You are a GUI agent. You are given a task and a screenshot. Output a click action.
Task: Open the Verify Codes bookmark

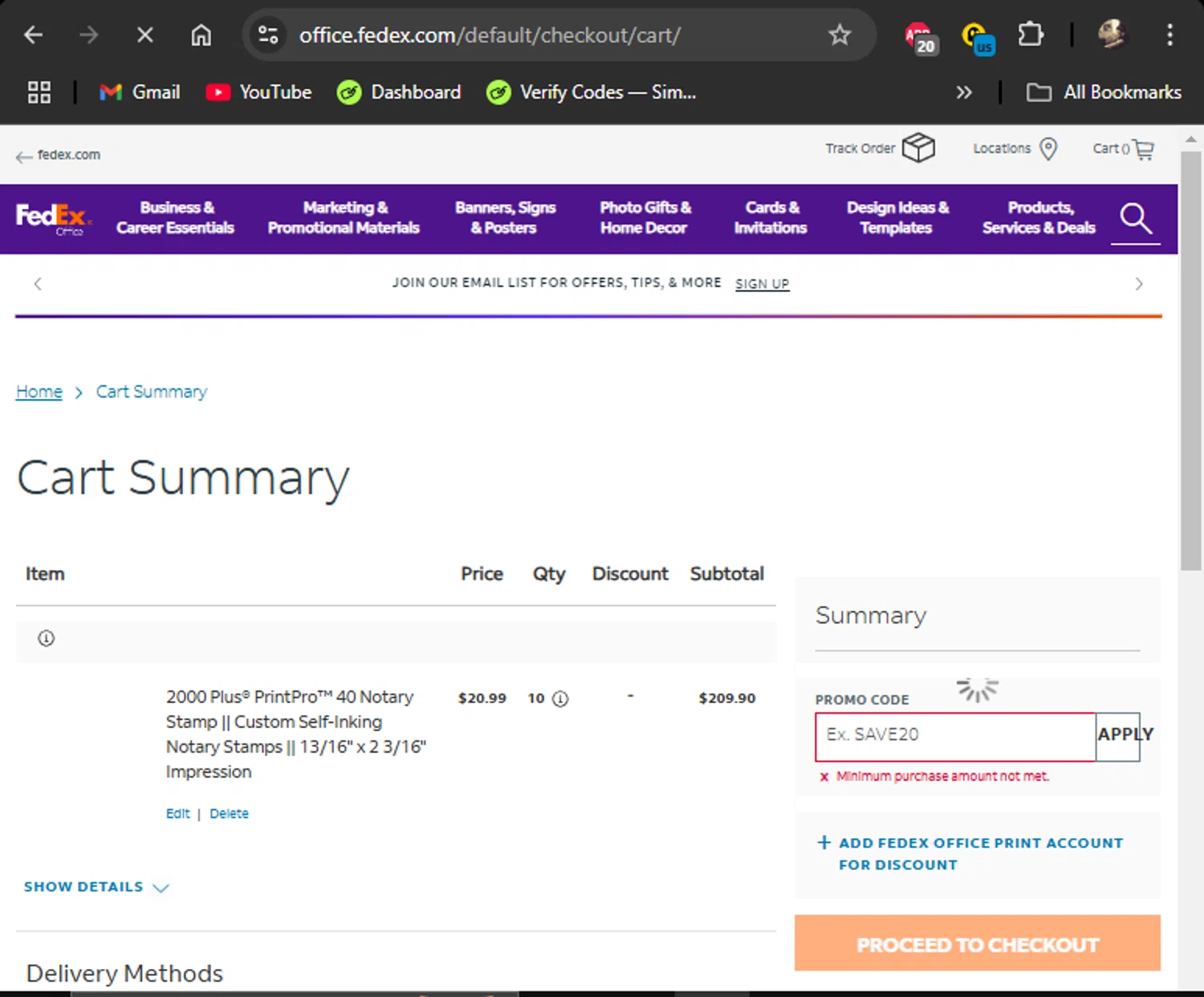click(x=592, y=92)
